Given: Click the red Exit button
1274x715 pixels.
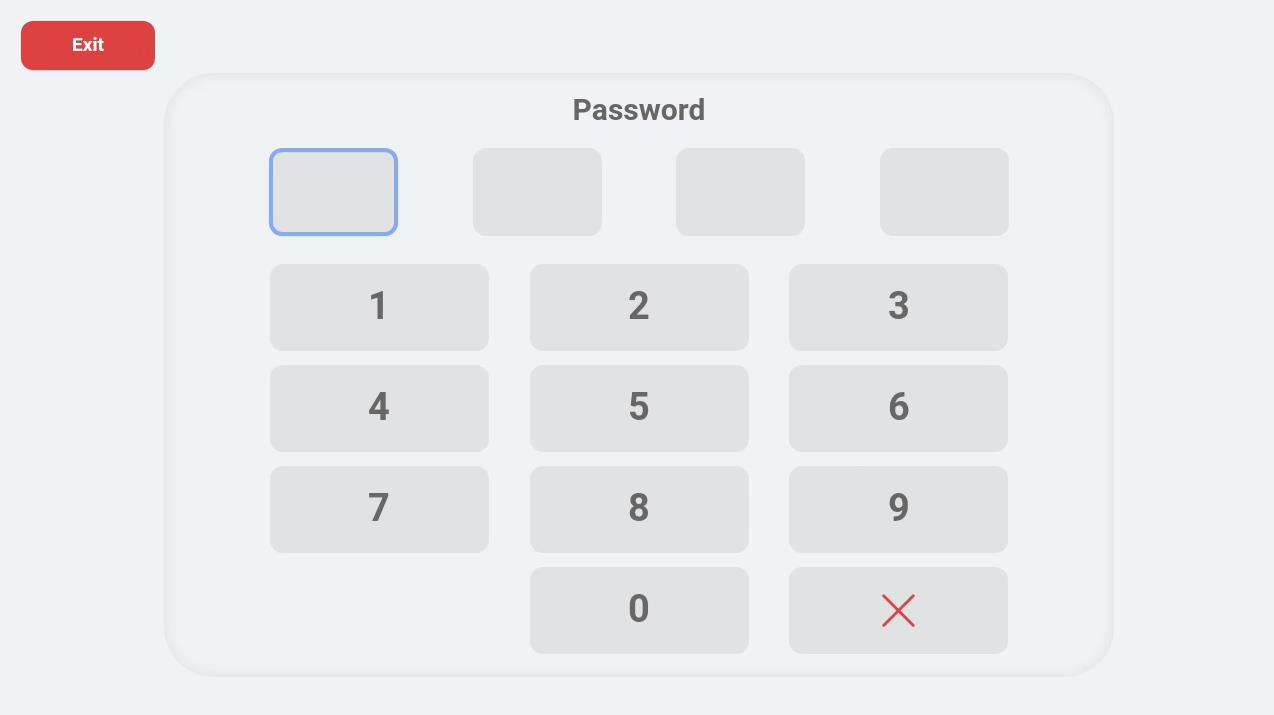Looking at the screenshot, I should (x=88, y=45).
